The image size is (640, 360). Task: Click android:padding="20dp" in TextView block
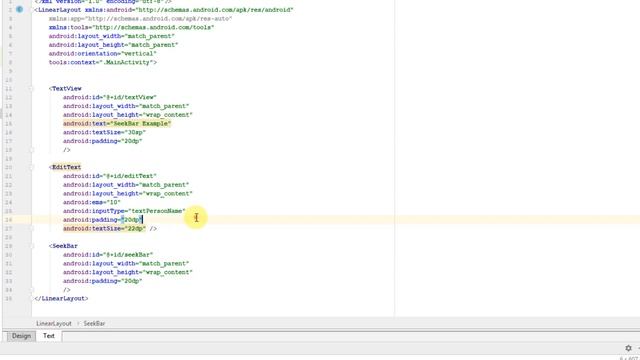pos(102,141)
